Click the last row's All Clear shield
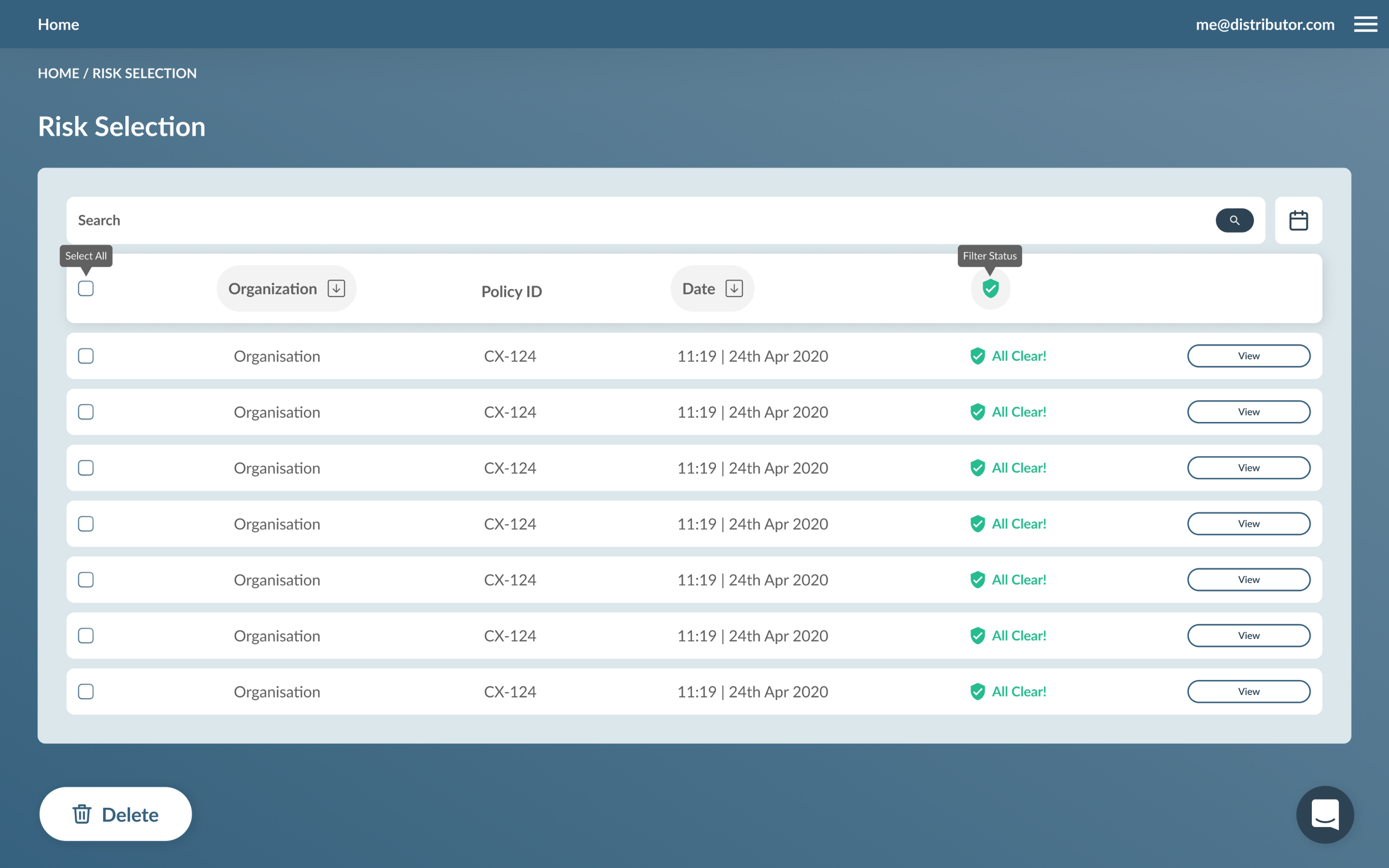Viewport: 1389px width, 868px height. (978, 692)
